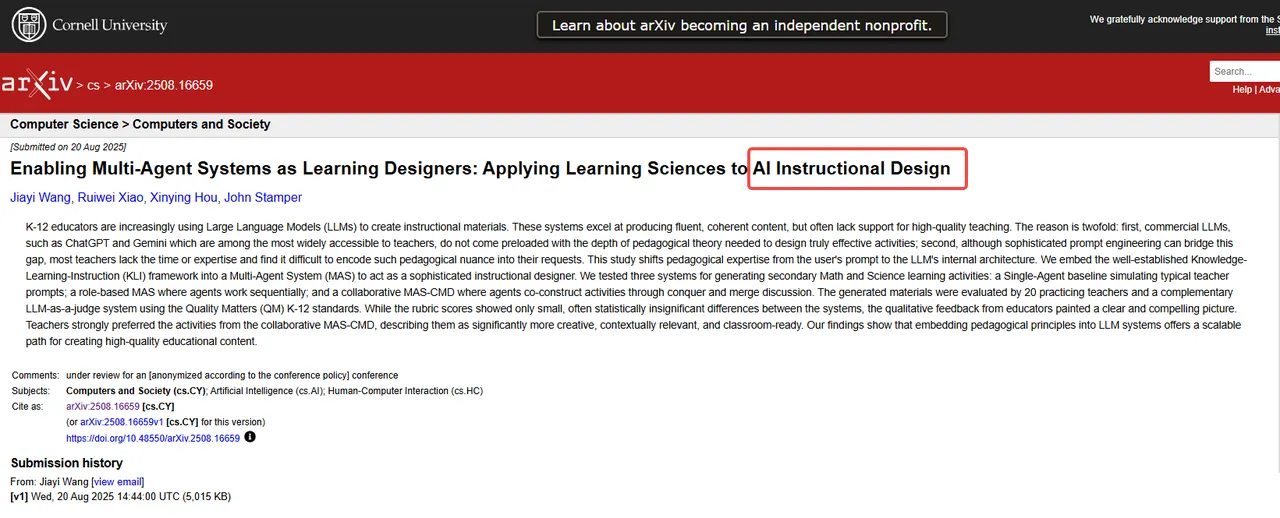The image size is (1280, 518).
Task: Click author name Xinying Hou
Action: coord(190,197)
